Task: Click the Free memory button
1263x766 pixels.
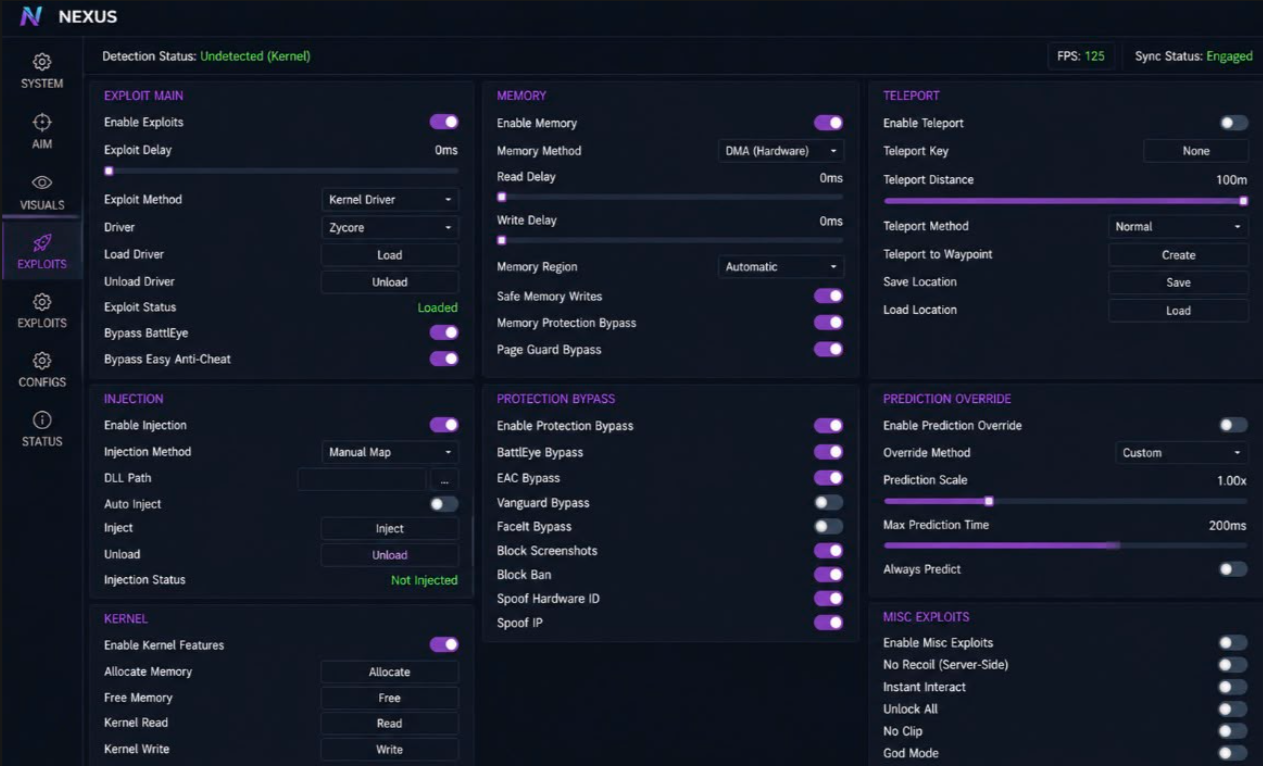Action: [x=390, y=698]
